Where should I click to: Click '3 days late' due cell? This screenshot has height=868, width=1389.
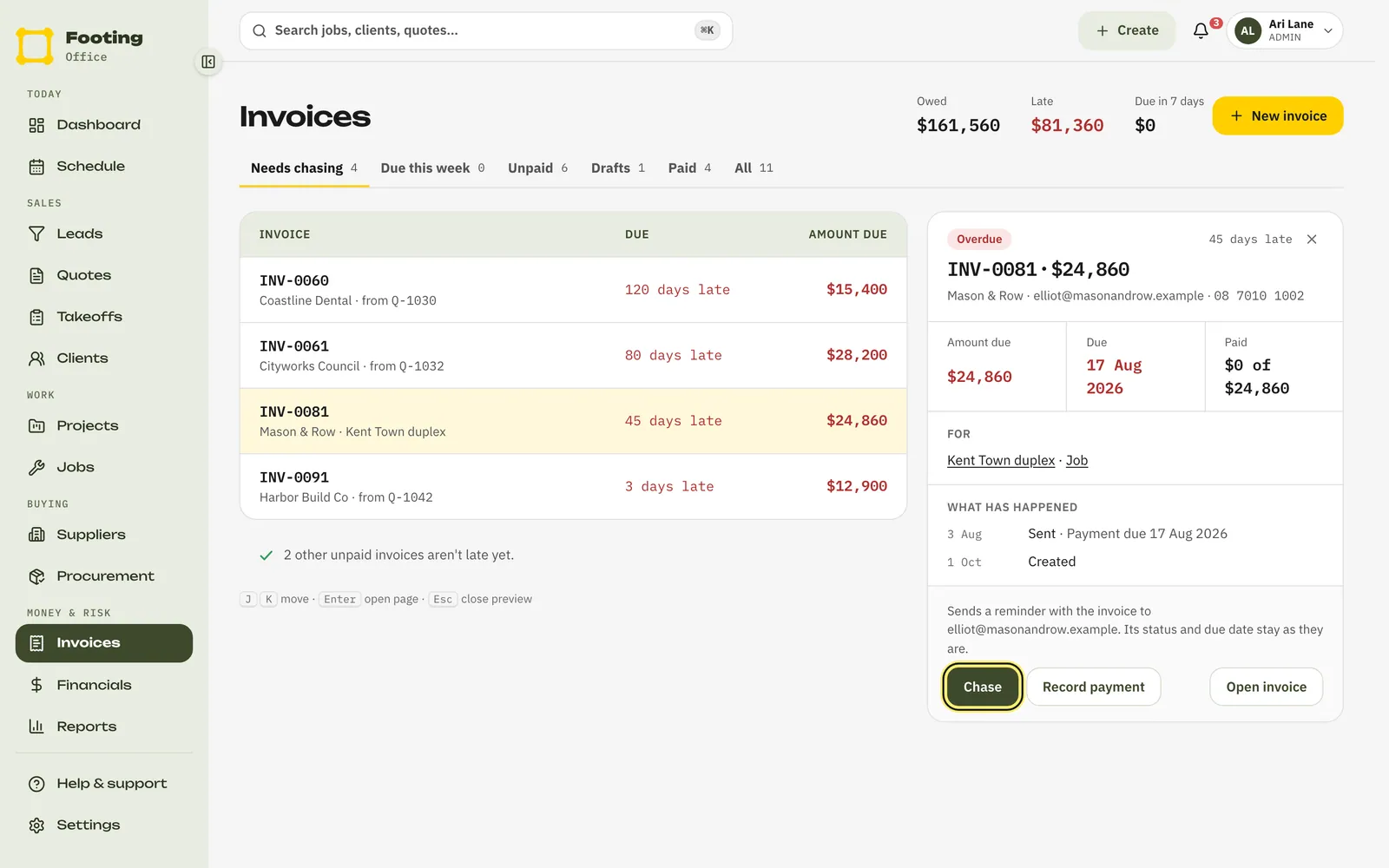669,486
